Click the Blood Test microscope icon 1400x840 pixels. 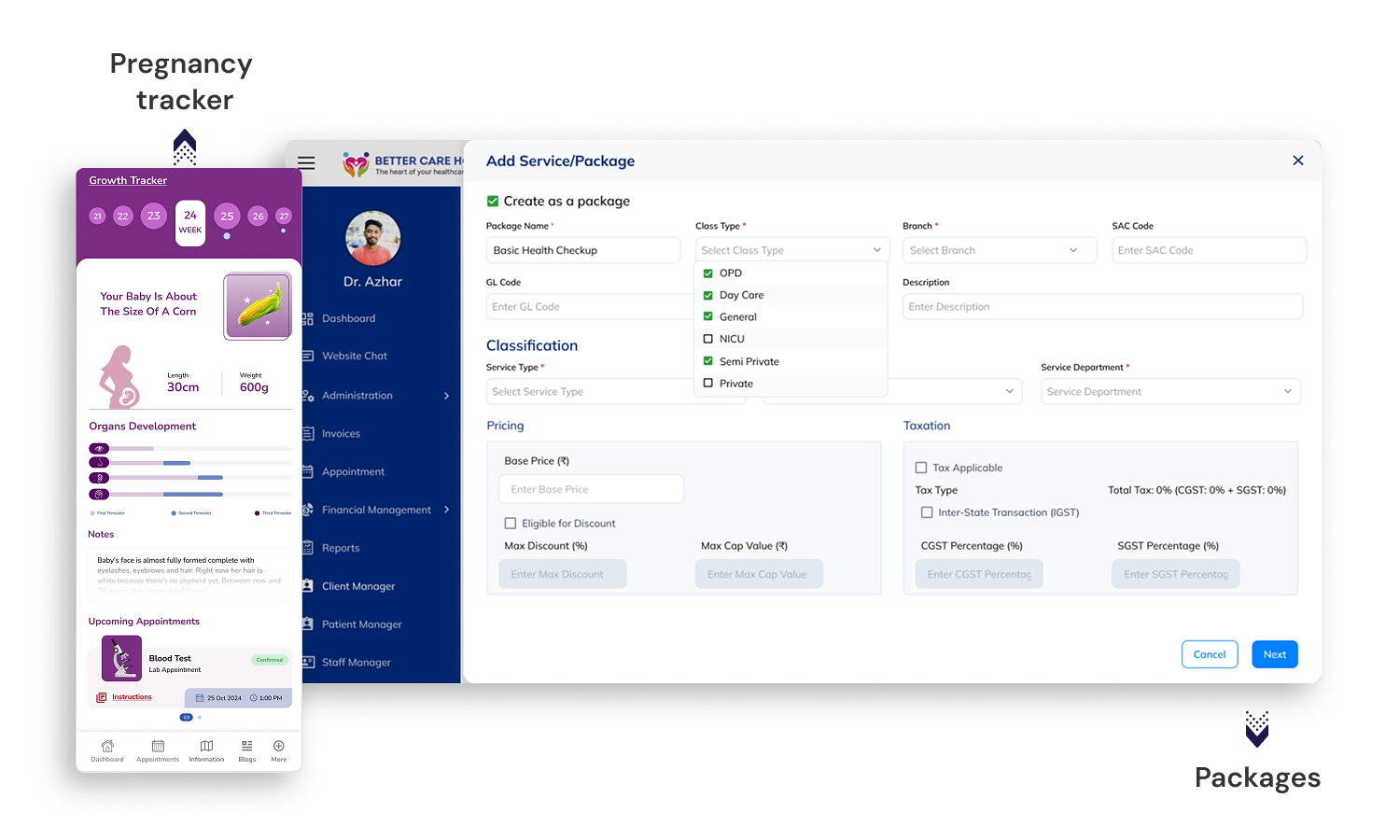coord(121,659)
